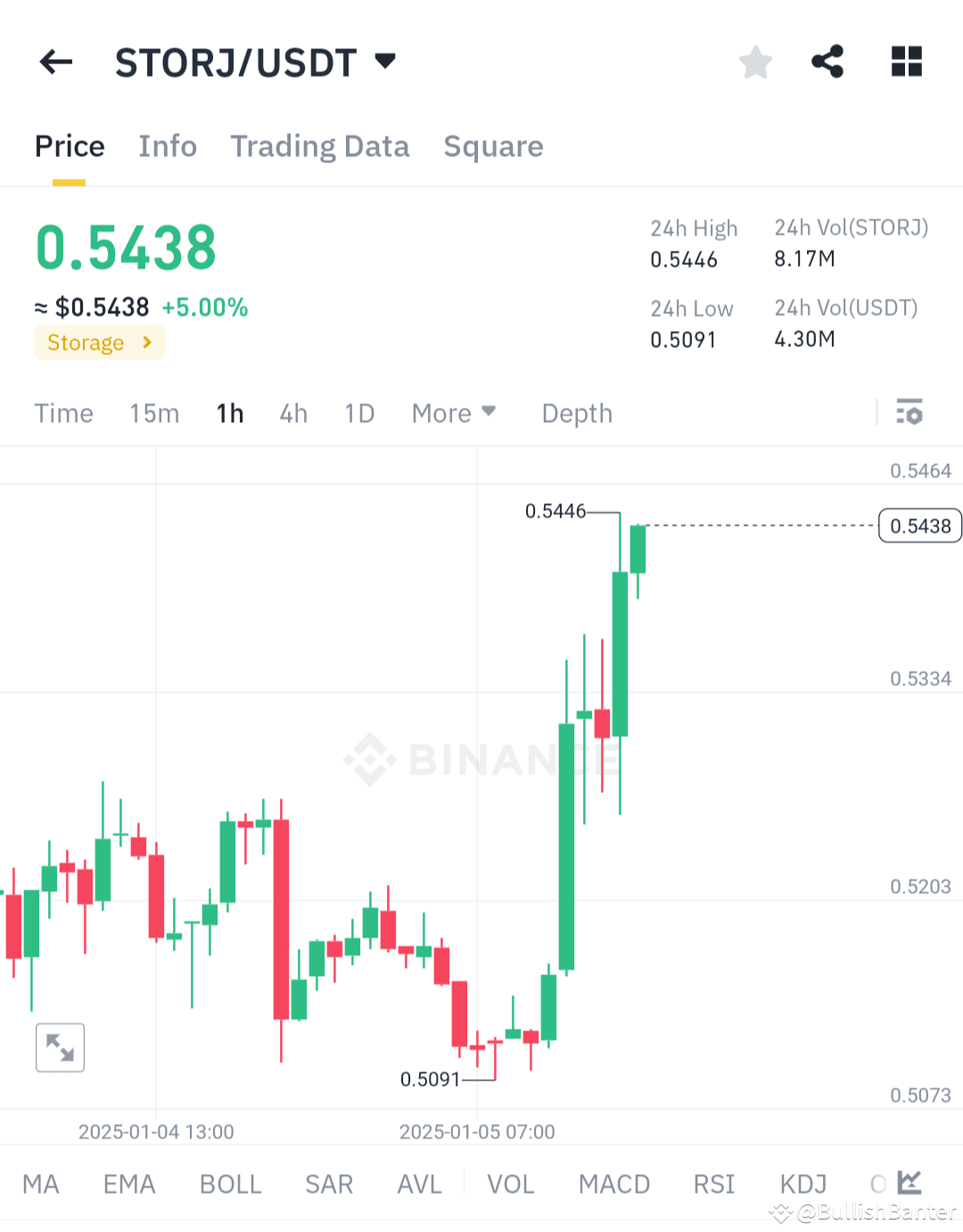Switch chart to 4h timeframe
963x1232 pixels.
click(292, 412)
